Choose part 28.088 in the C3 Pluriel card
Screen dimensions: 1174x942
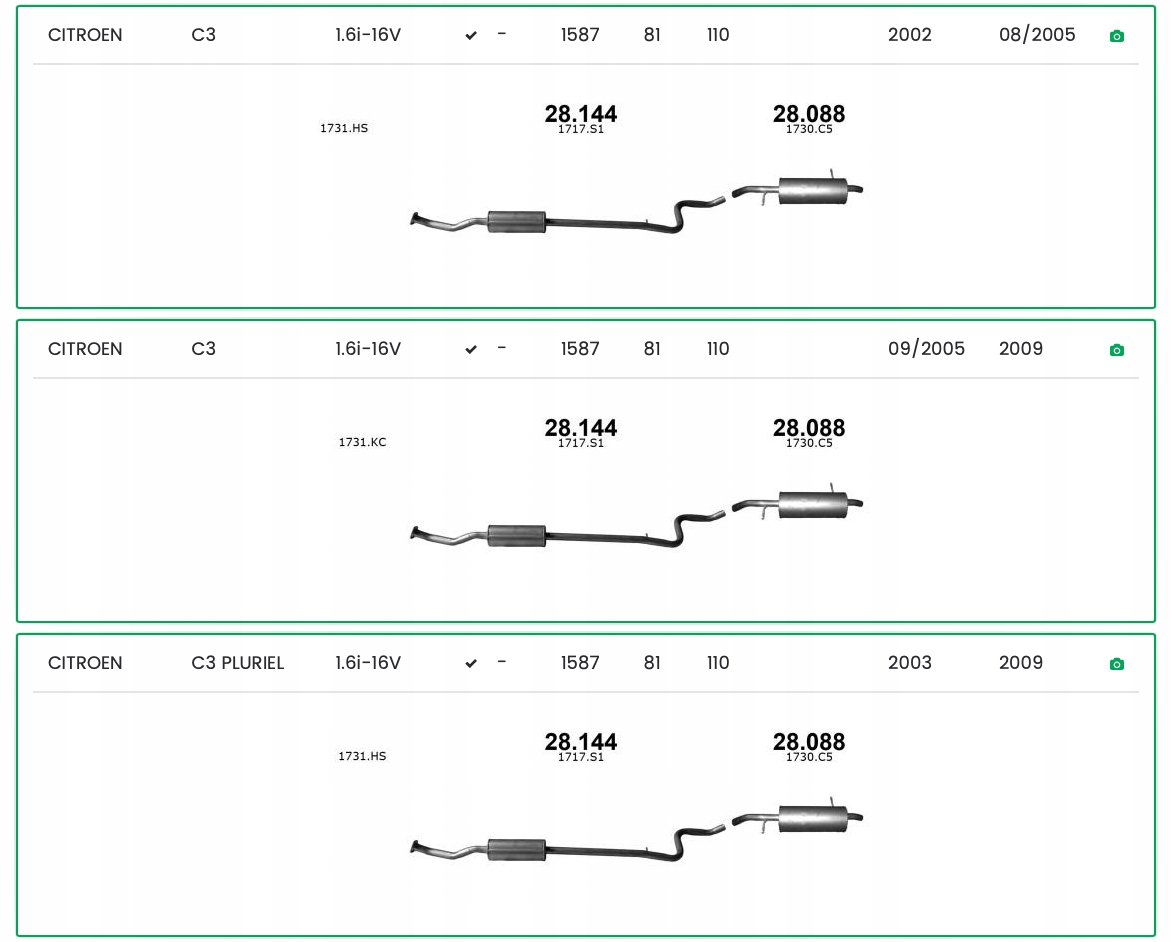808,742
